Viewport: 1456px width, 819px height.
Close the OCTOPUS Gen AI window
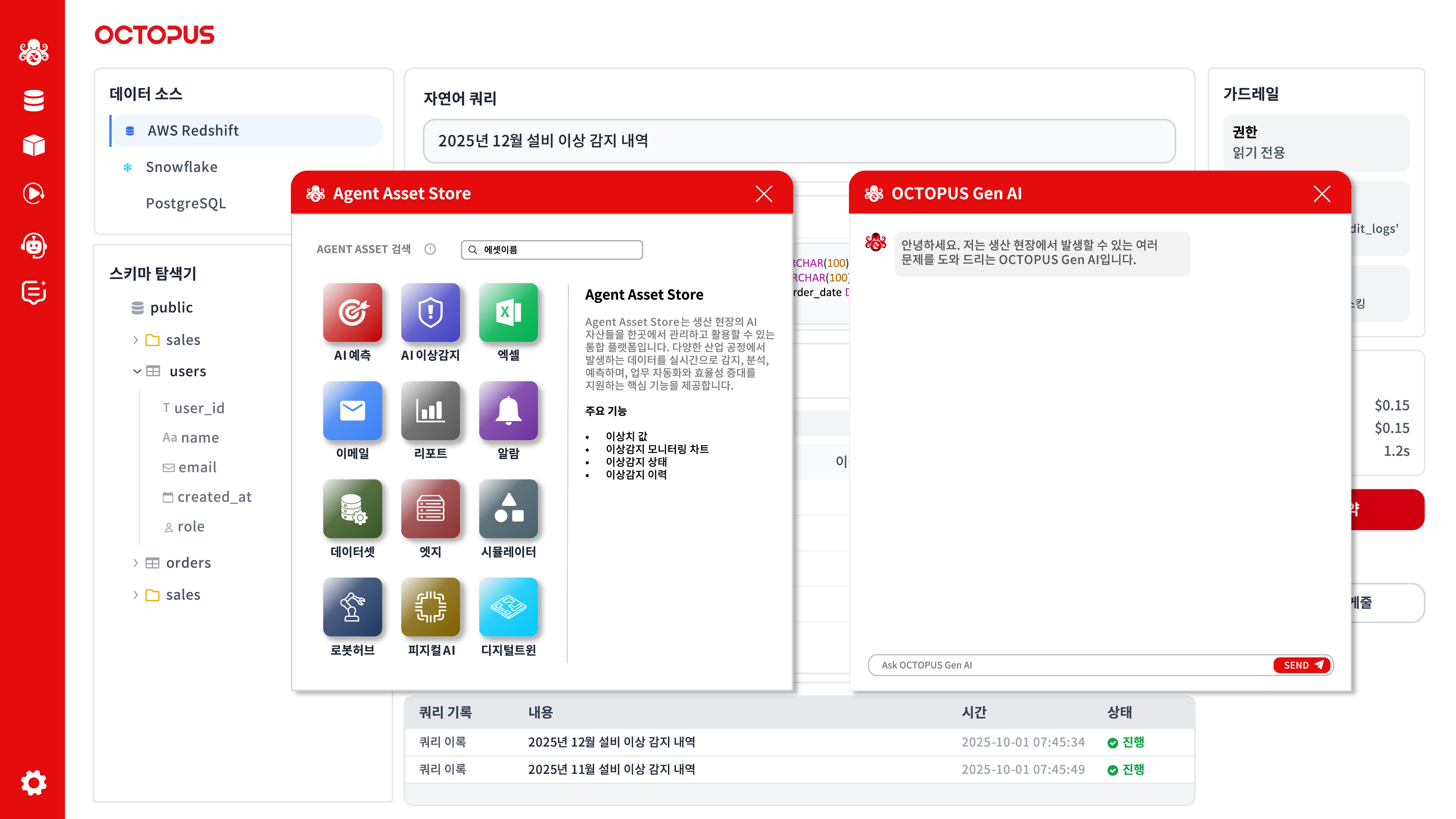pyautogui.click(x=1321, y=194)
